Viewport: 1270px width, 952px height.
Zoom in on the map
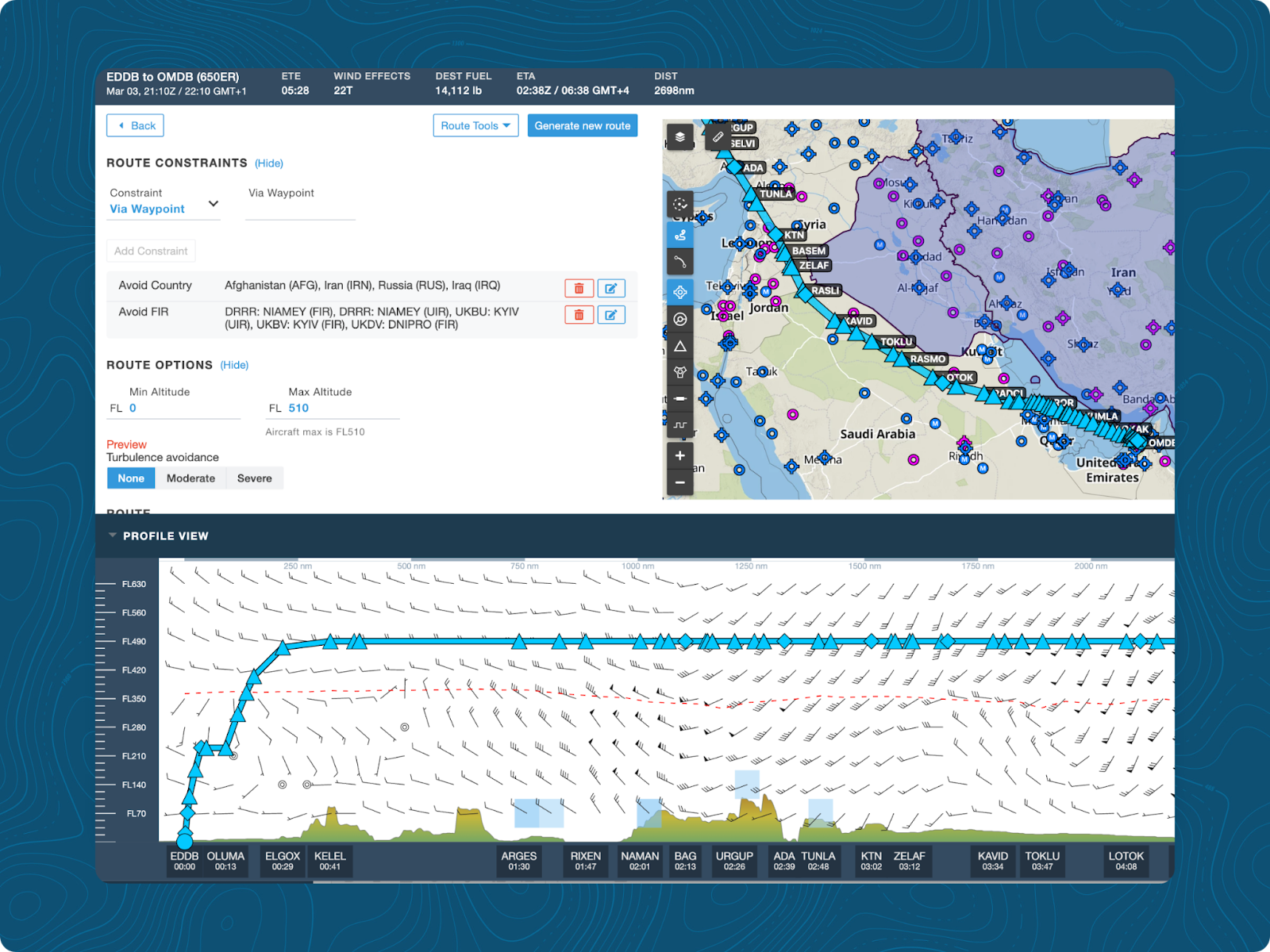(680, 455)
